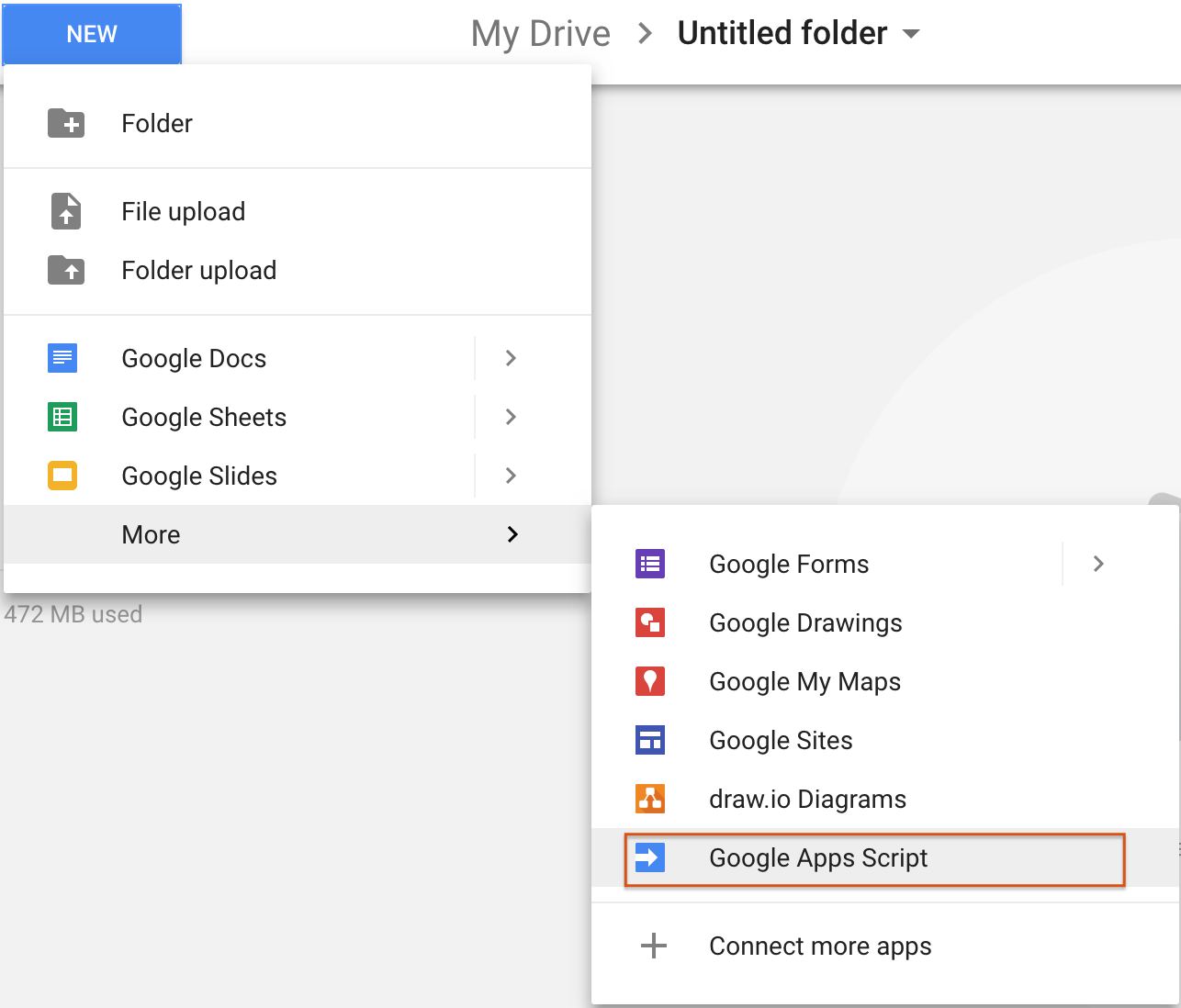Click the red Google Drawings icon
The image size is (1181, 1008).
(650, 622)
